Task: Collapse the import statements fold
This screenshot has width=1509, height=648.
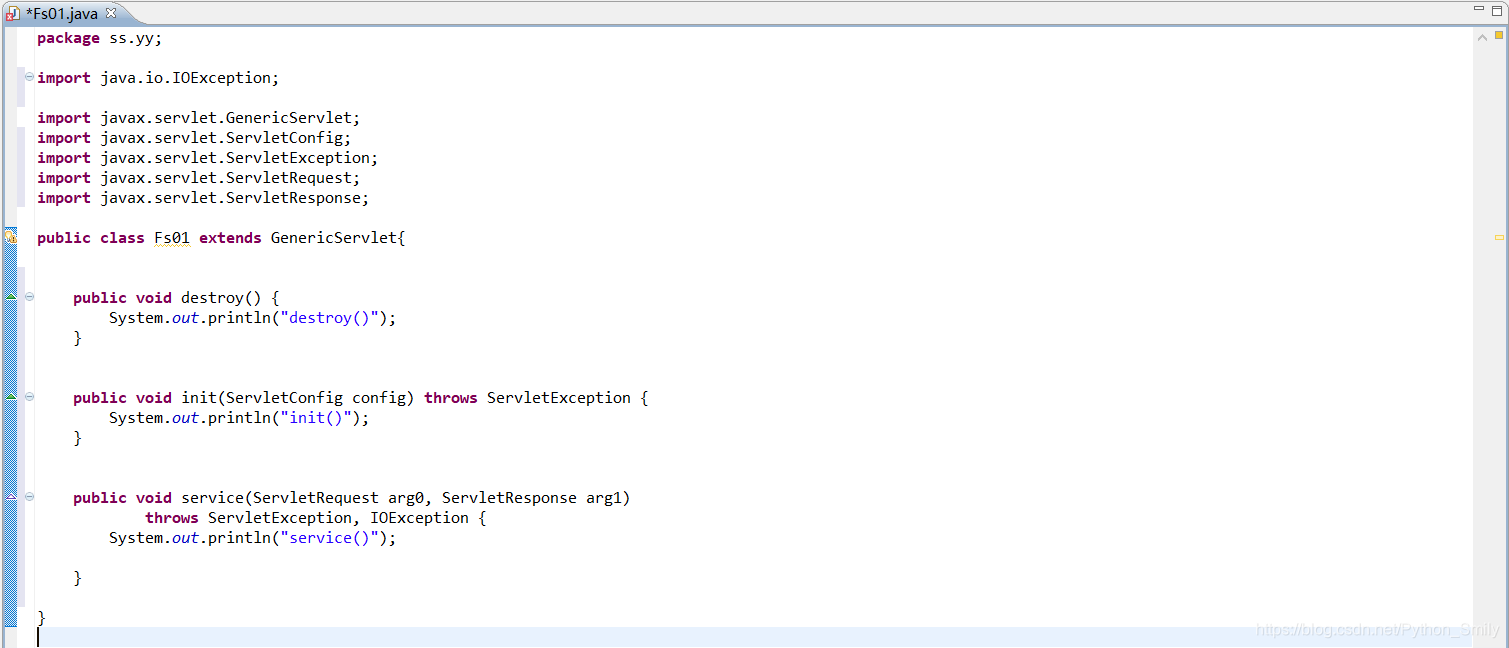Action: click(x=29, y=77)
